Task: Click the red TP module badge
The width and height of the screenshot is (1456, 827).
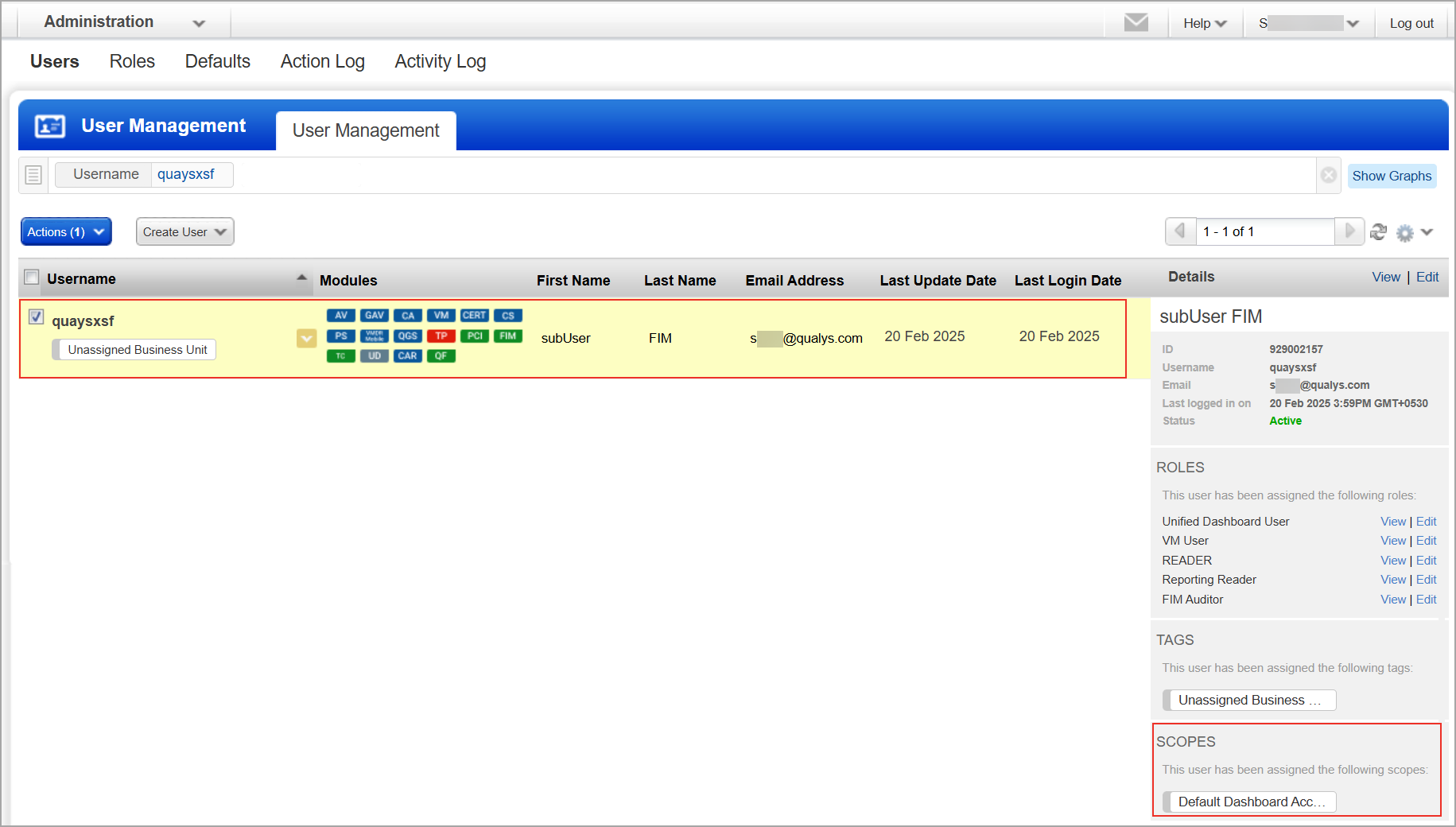Action: pyautogui.click(x=441, y=336)
